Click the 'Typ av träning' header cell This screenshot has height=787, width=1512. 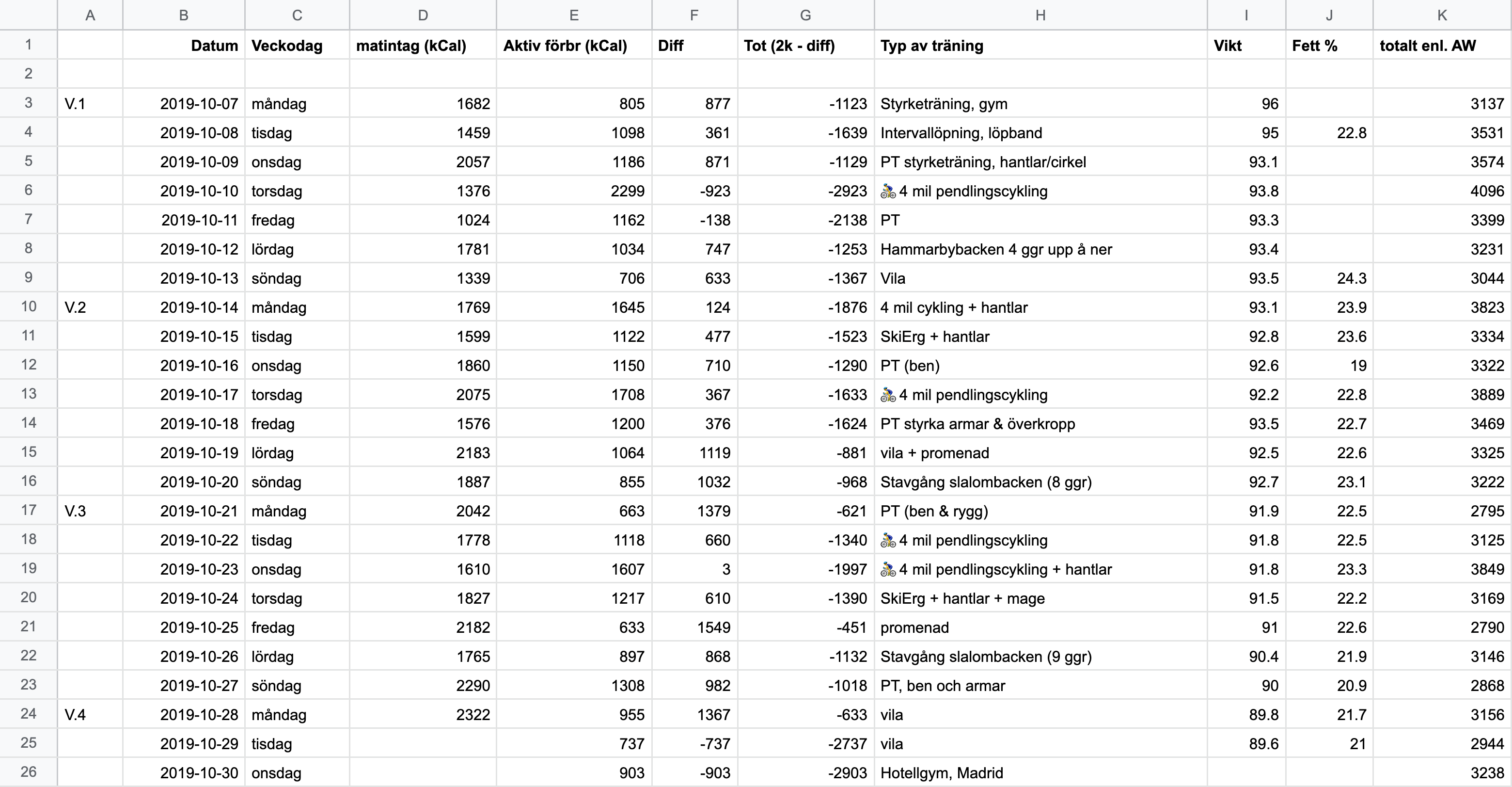pos(1040,45)
